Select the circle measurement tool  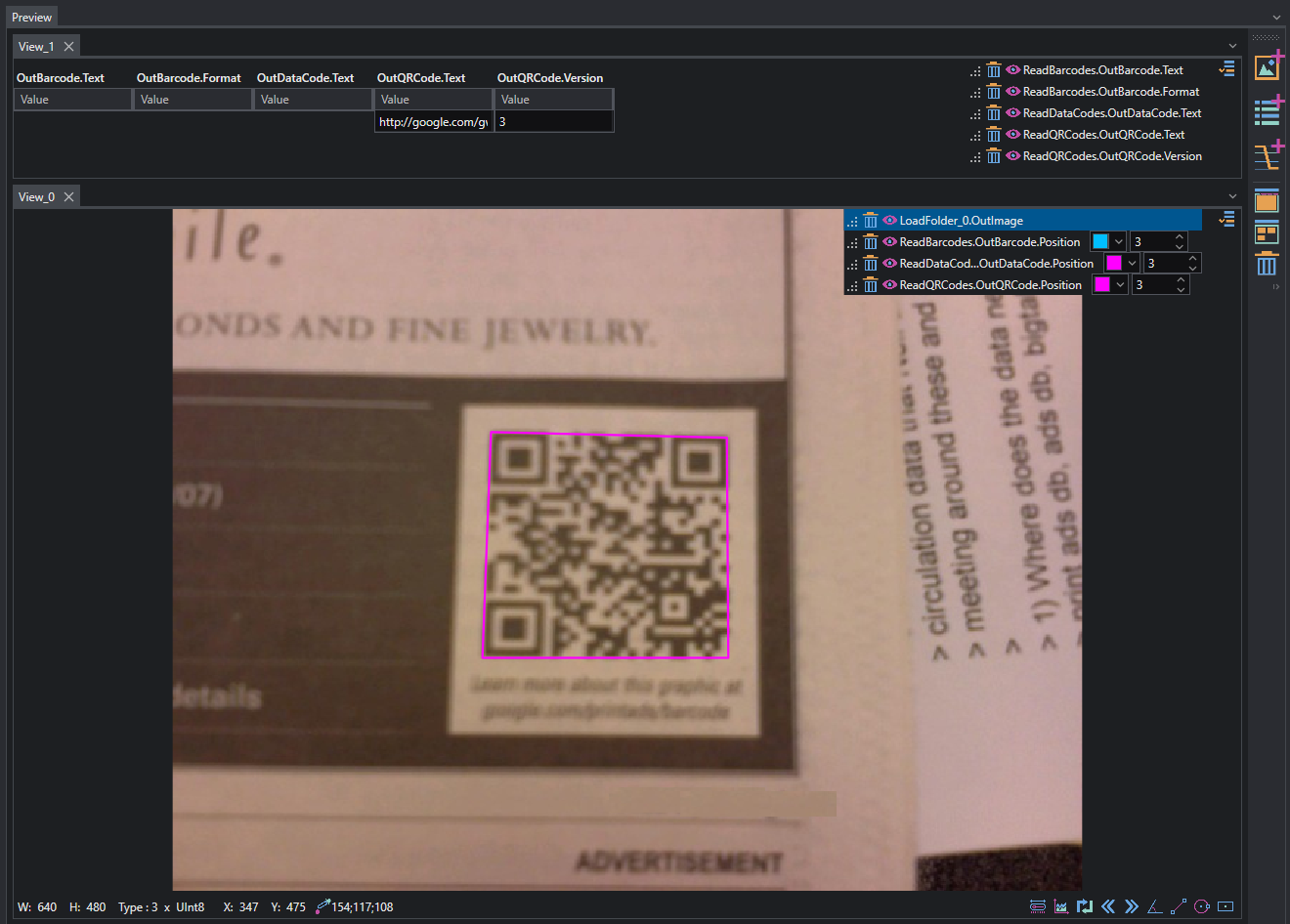1202,906
